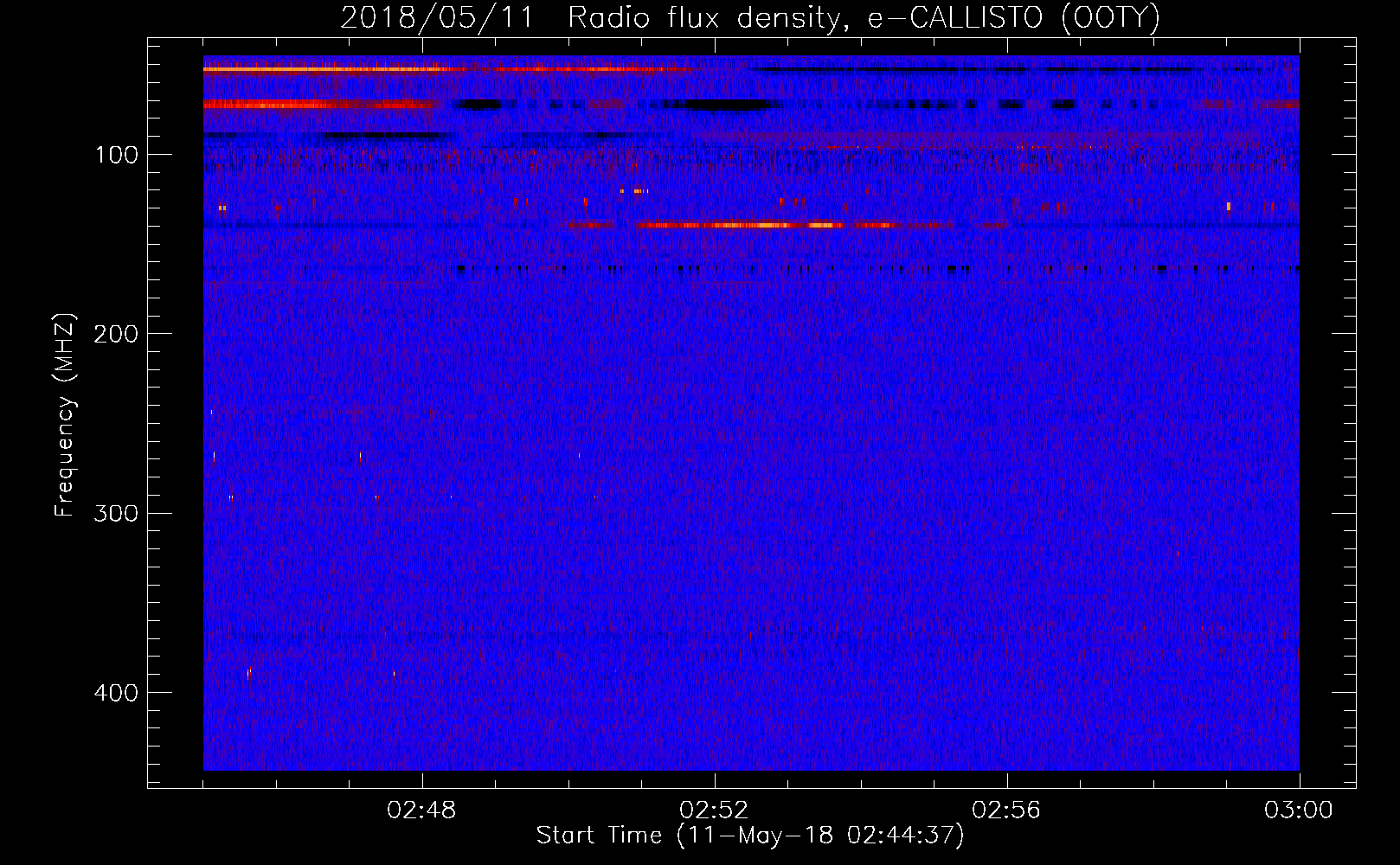This screenshot has width=1400, height=865.
Task: Click the plot title "Radio flux density, e-CALLISTO (OOTY)"
Action: tap(864, 18)
